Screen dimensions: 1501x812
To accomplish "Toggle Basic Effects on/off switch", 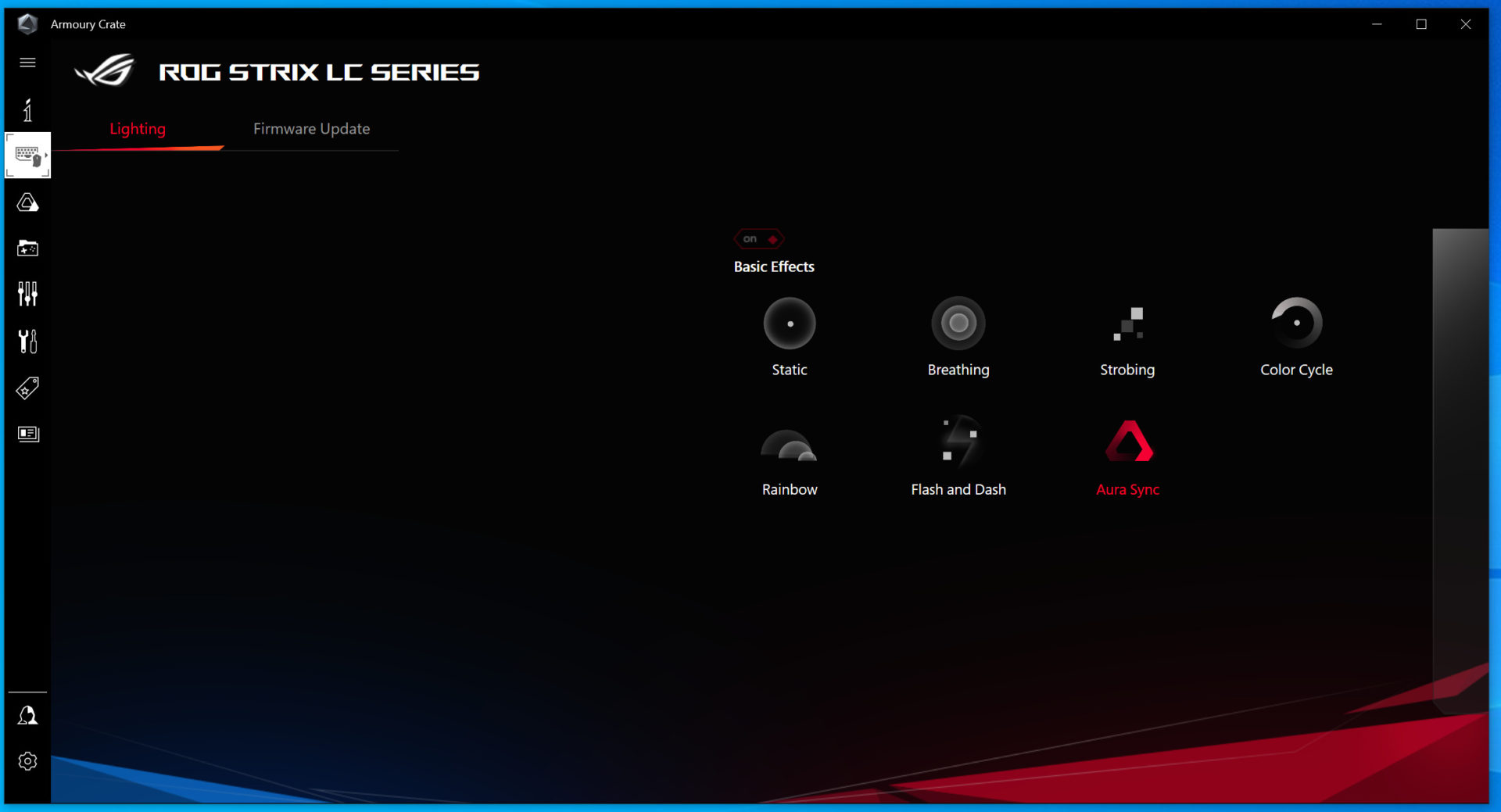I will coord(759,239).
